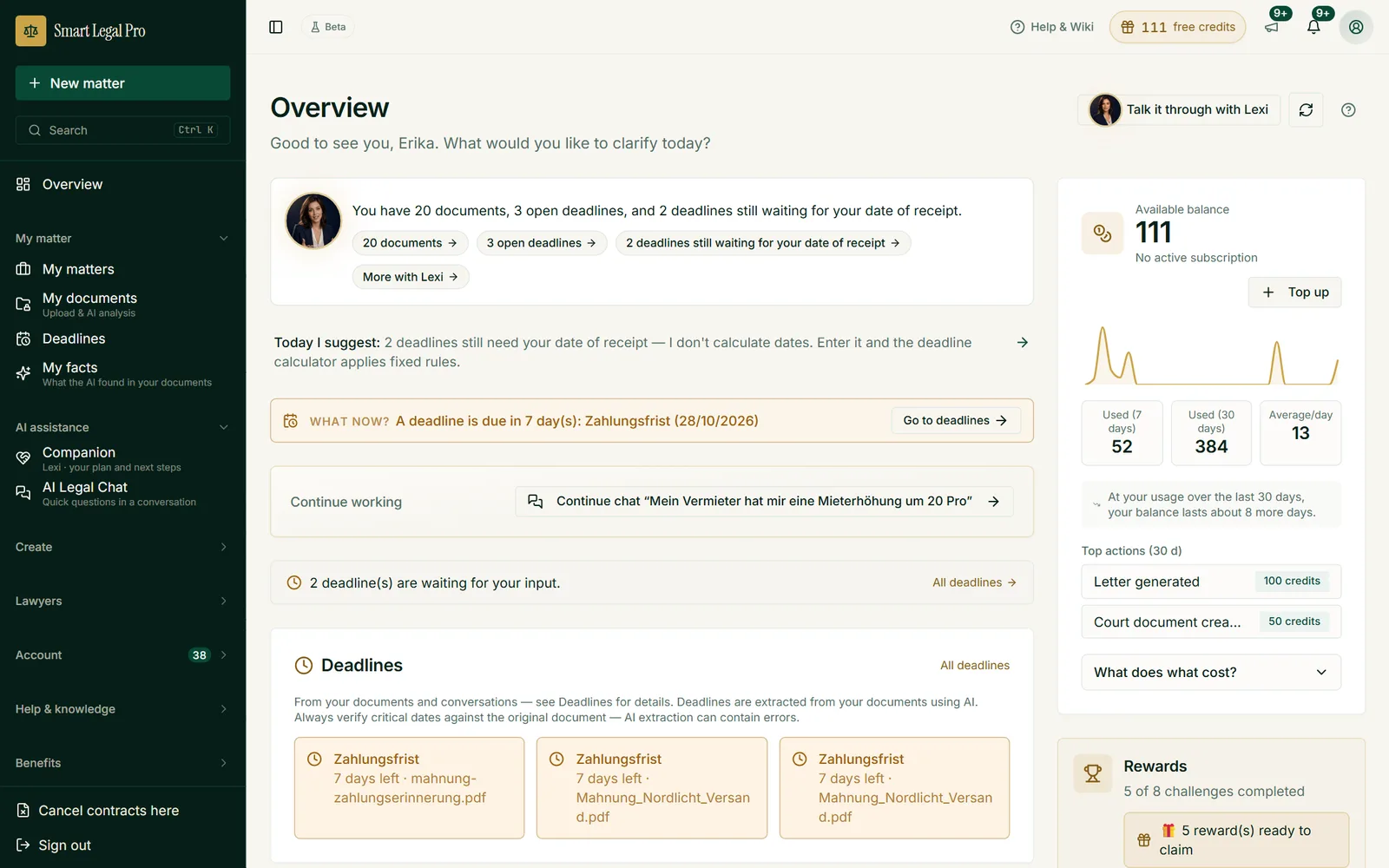This screenshot has width=1389, height=868.
Task: Click Go to deadlines button
Action: pos(955,420)
